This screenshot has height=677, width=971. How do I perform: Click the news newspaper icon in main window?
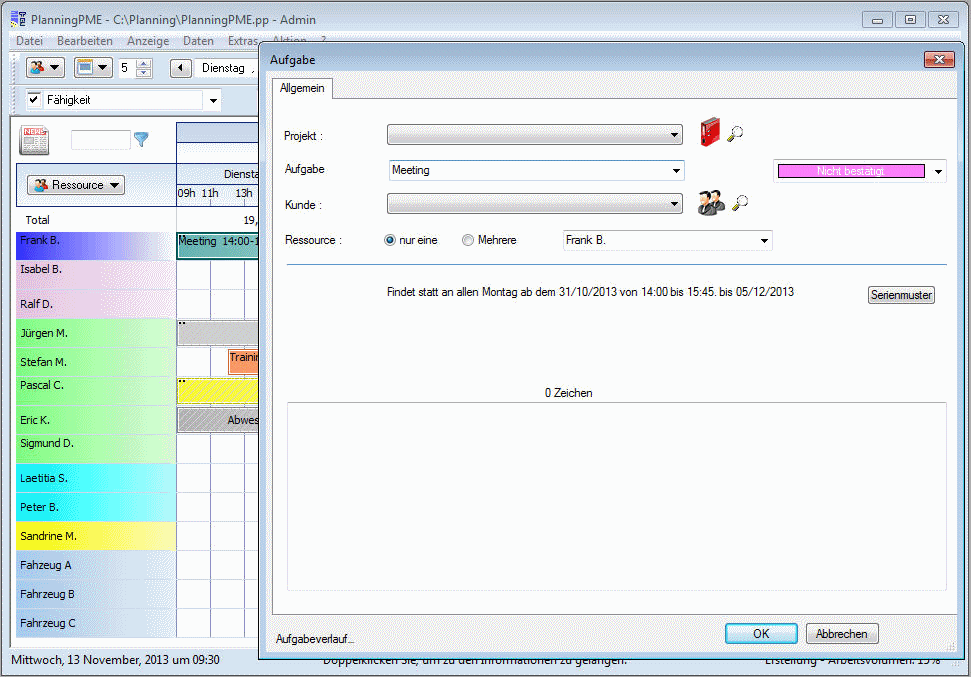pyautogui.click(x=34, y=140)
